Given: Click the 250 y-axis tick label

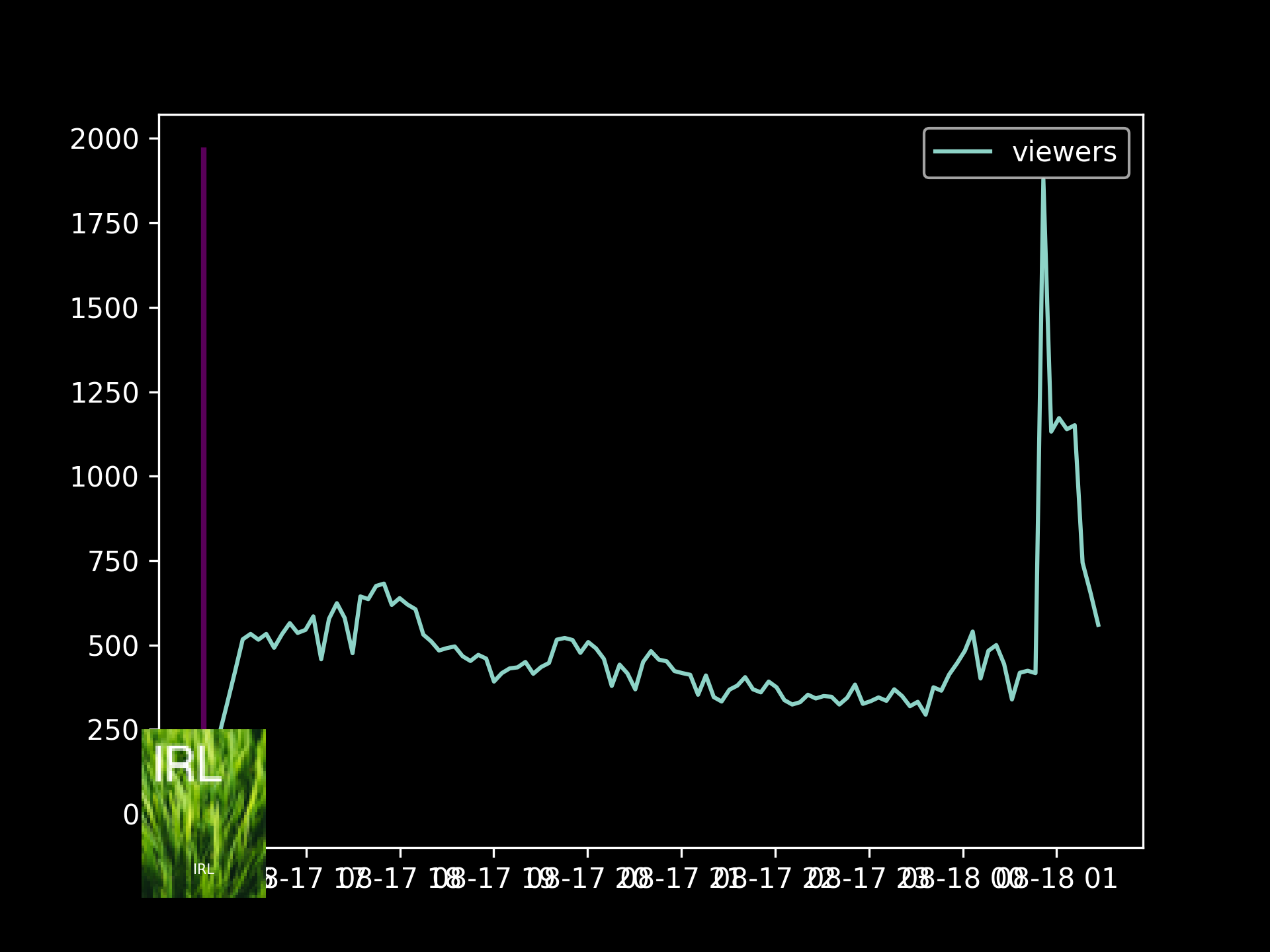Looking at the screenshot, I should 113,731.
